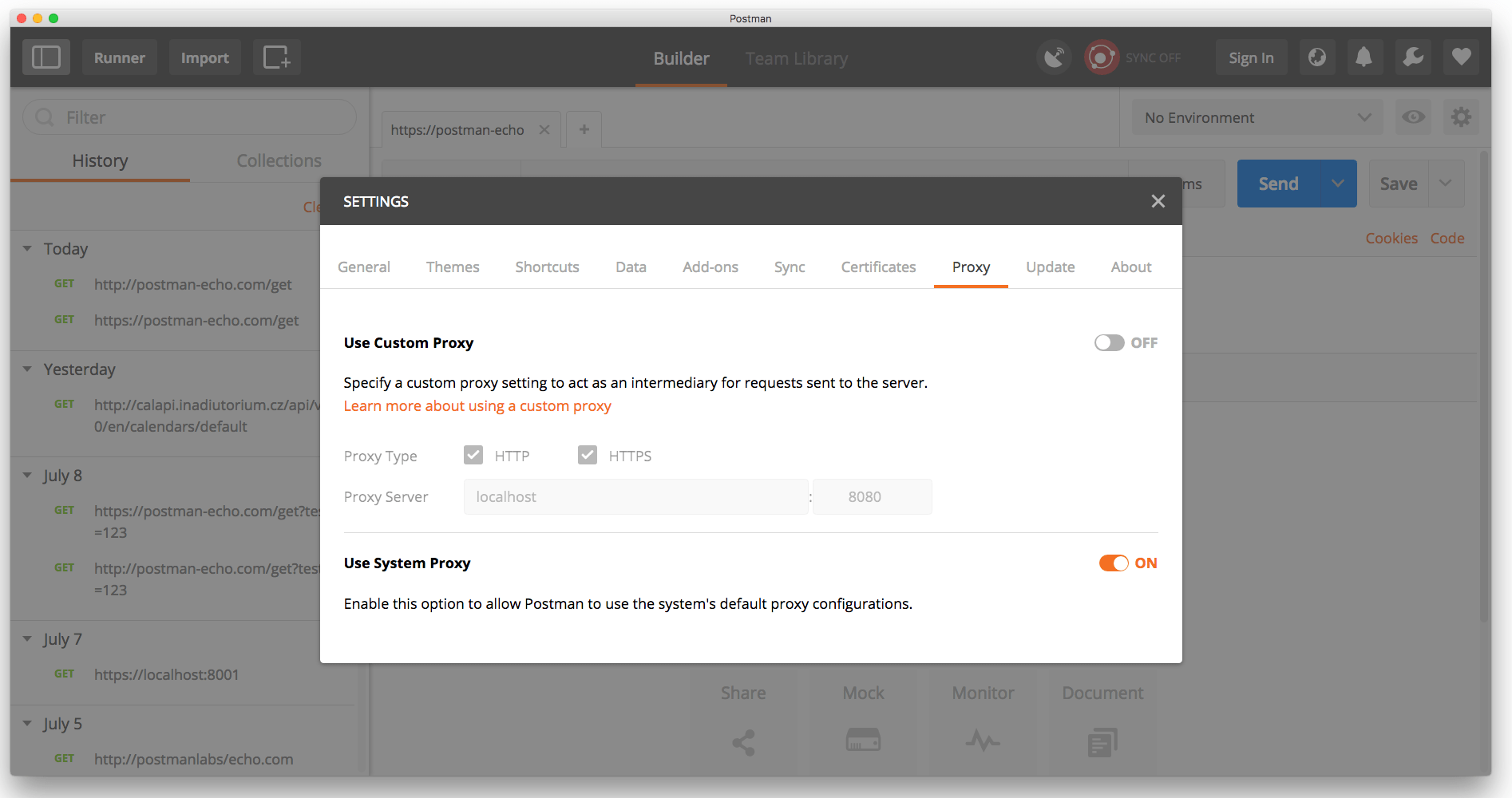
Task: Open manage environments gear icon
Action: (x=1461, y=117)
